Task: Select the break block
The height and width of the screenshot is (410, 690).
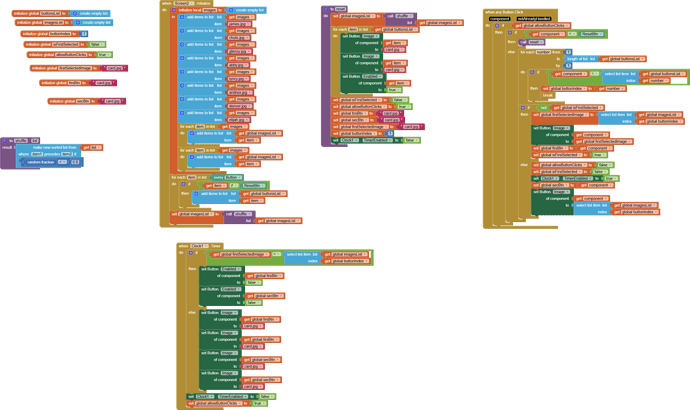Action: click(547, 95)
